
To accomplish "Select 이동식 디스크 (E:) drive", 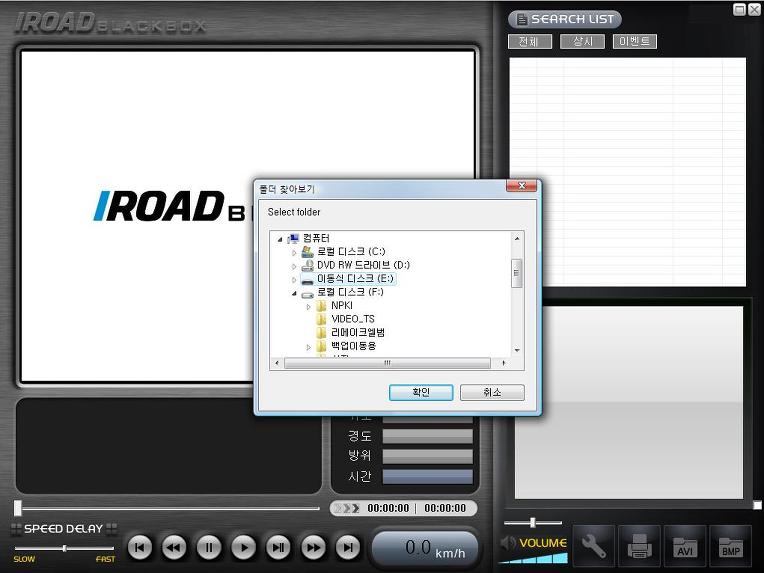I will (x=355, y=279).
